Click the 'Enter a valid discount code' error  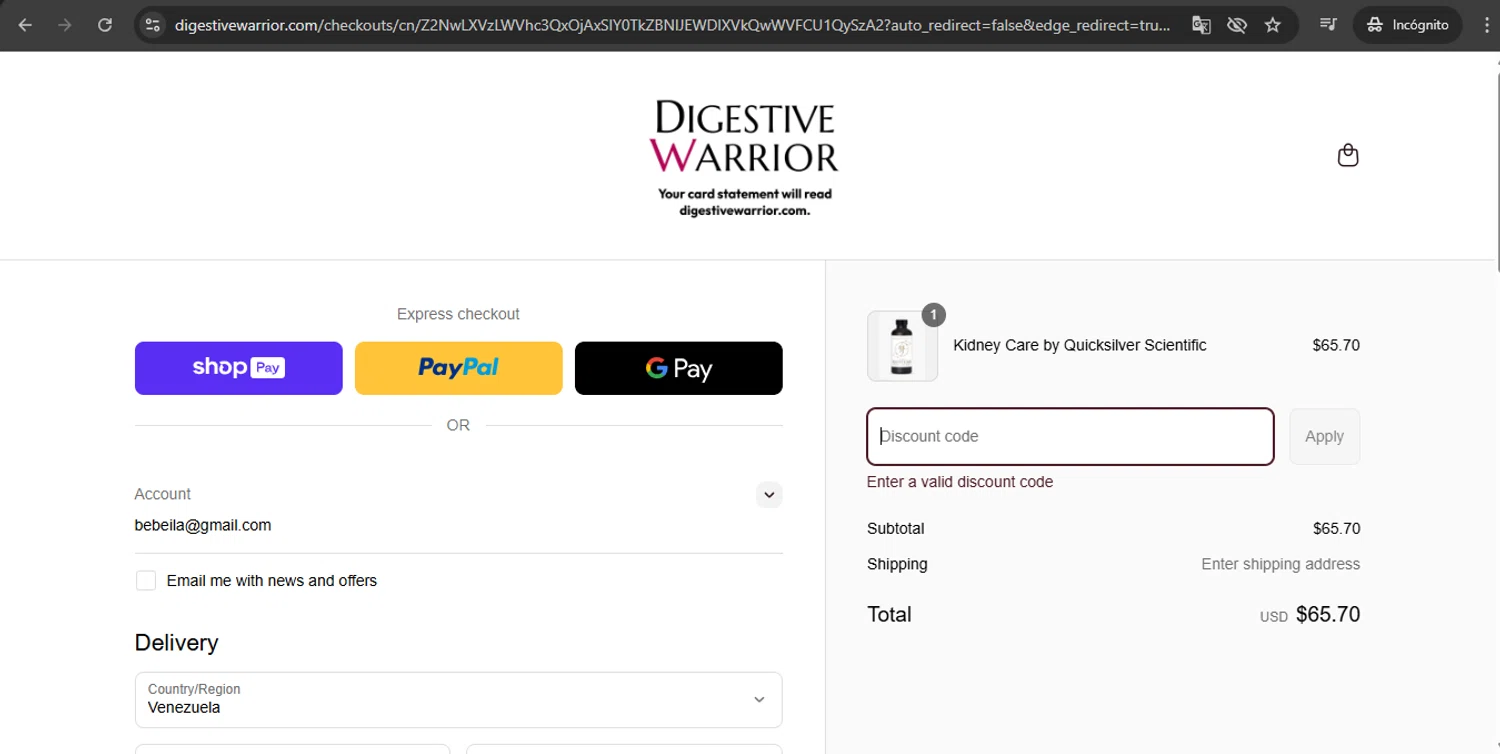click(960, 482)
